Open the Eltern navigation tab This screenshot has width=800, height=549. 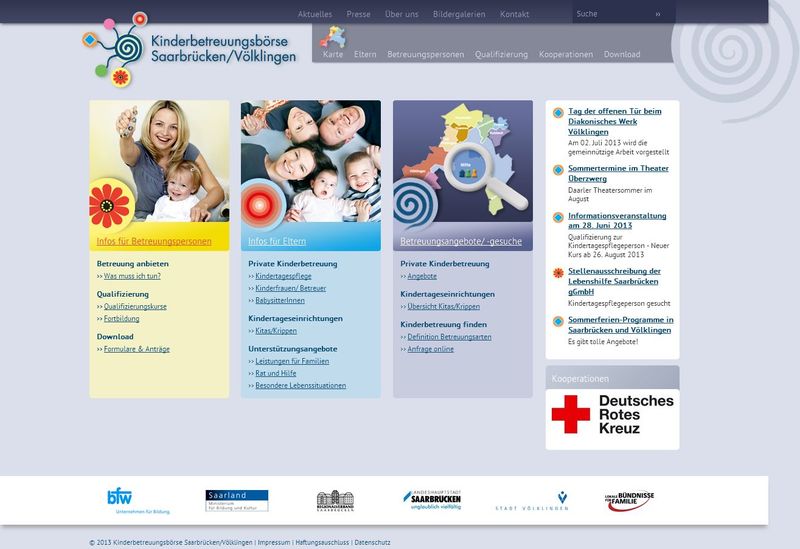click(x=365, y=55)
